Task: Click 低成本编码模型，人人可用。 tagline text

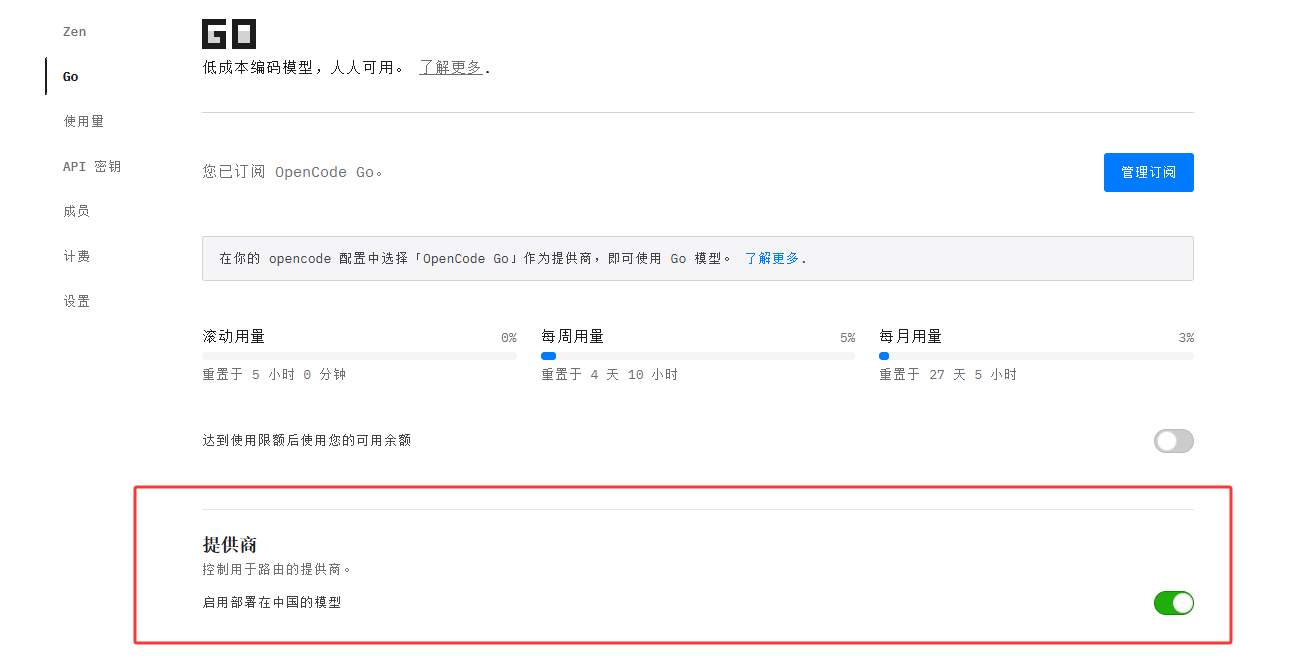Action: coord(304,68)
